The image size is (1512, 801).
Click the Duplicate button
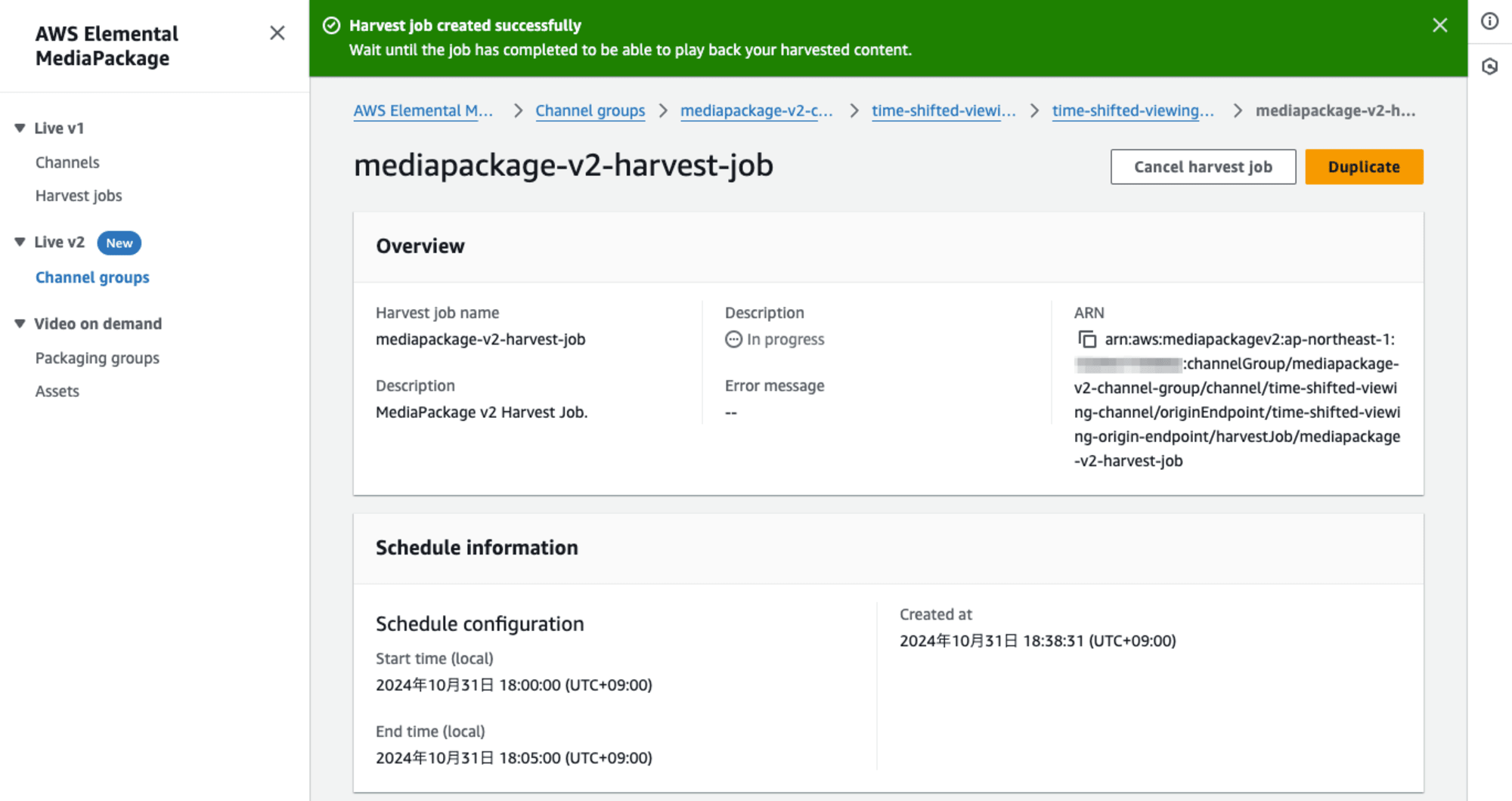pyautogui.click(x=1364, y=167)
